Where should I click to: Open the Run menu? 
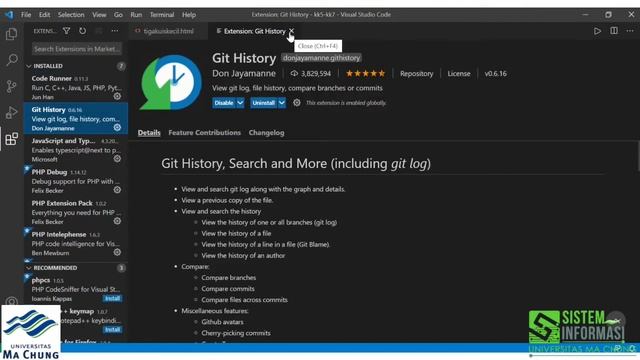point(136,15)
